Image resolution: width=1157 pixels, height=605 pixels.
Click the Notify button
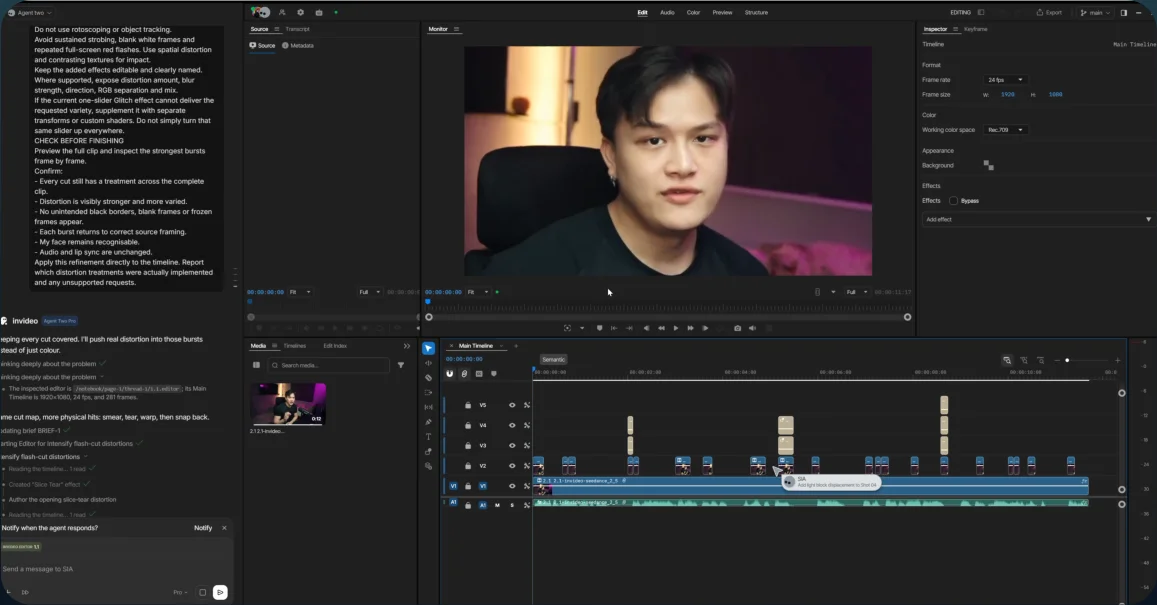[203, 528]
